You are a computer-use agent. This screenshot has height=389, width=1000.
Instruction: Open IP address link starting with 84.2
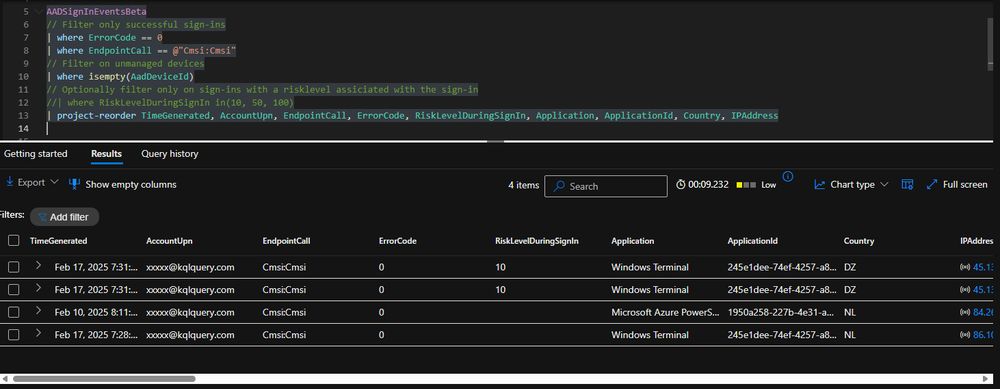point(983,312)
